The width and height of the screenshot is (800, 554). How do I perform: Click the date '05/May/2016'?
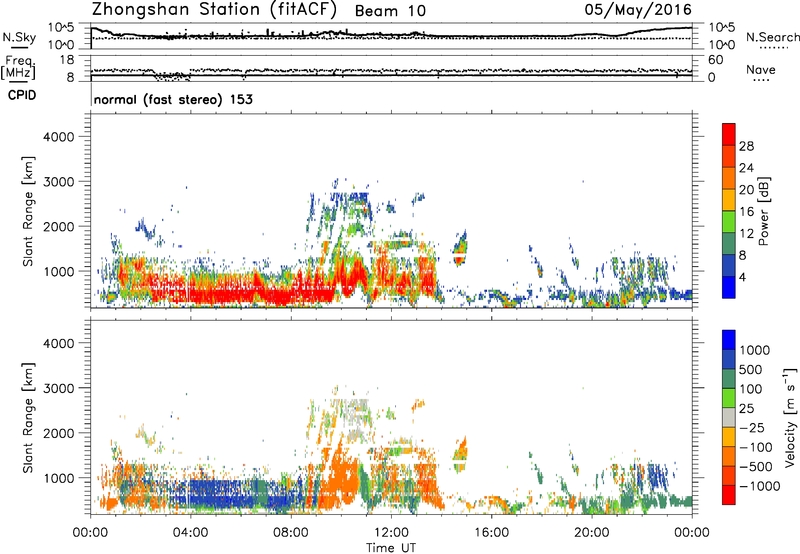(638, 10)
